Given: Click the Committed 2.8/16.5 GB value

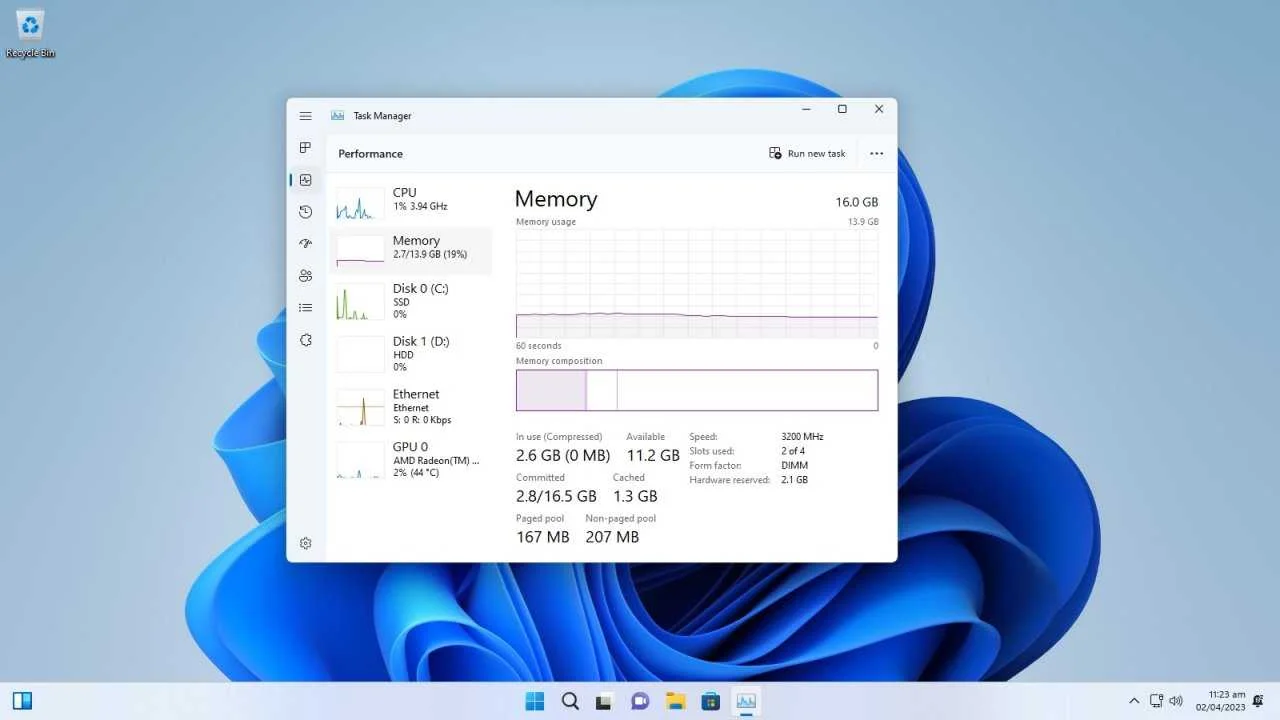Looking at the screenshot, I should [x=556, y=496].
